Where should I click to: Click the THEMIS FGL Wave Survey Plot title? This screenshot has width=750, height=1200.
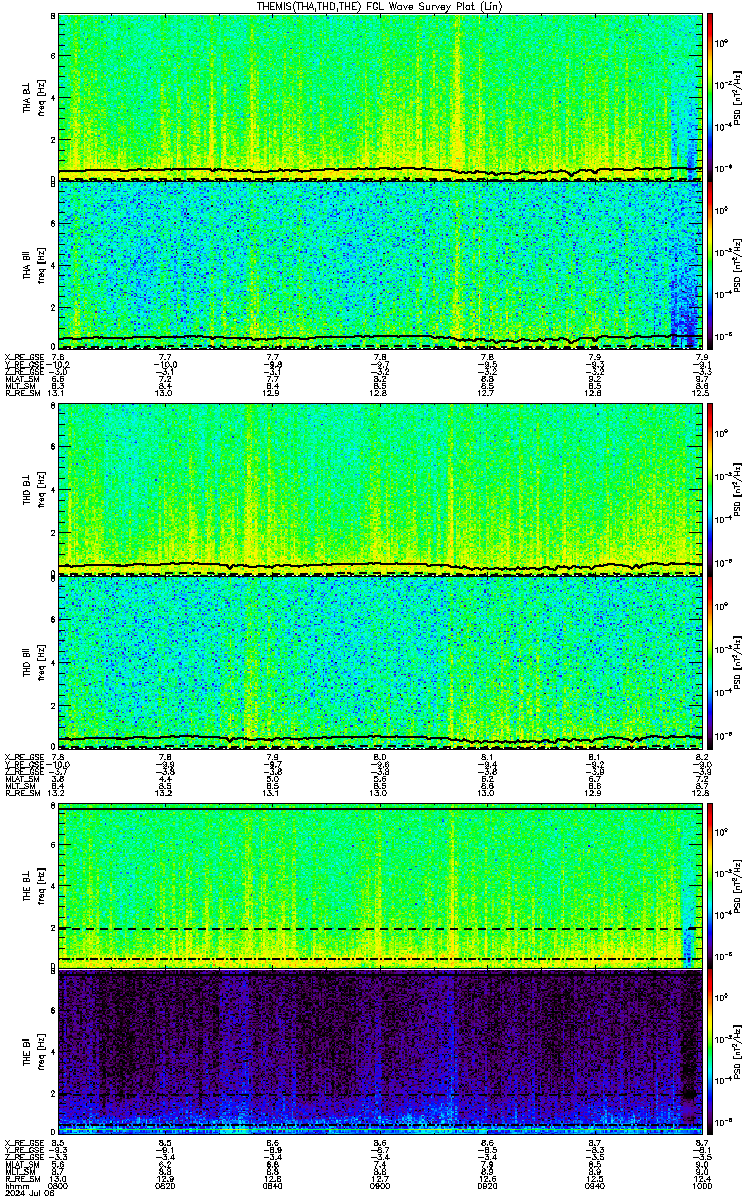coord(380,6)
